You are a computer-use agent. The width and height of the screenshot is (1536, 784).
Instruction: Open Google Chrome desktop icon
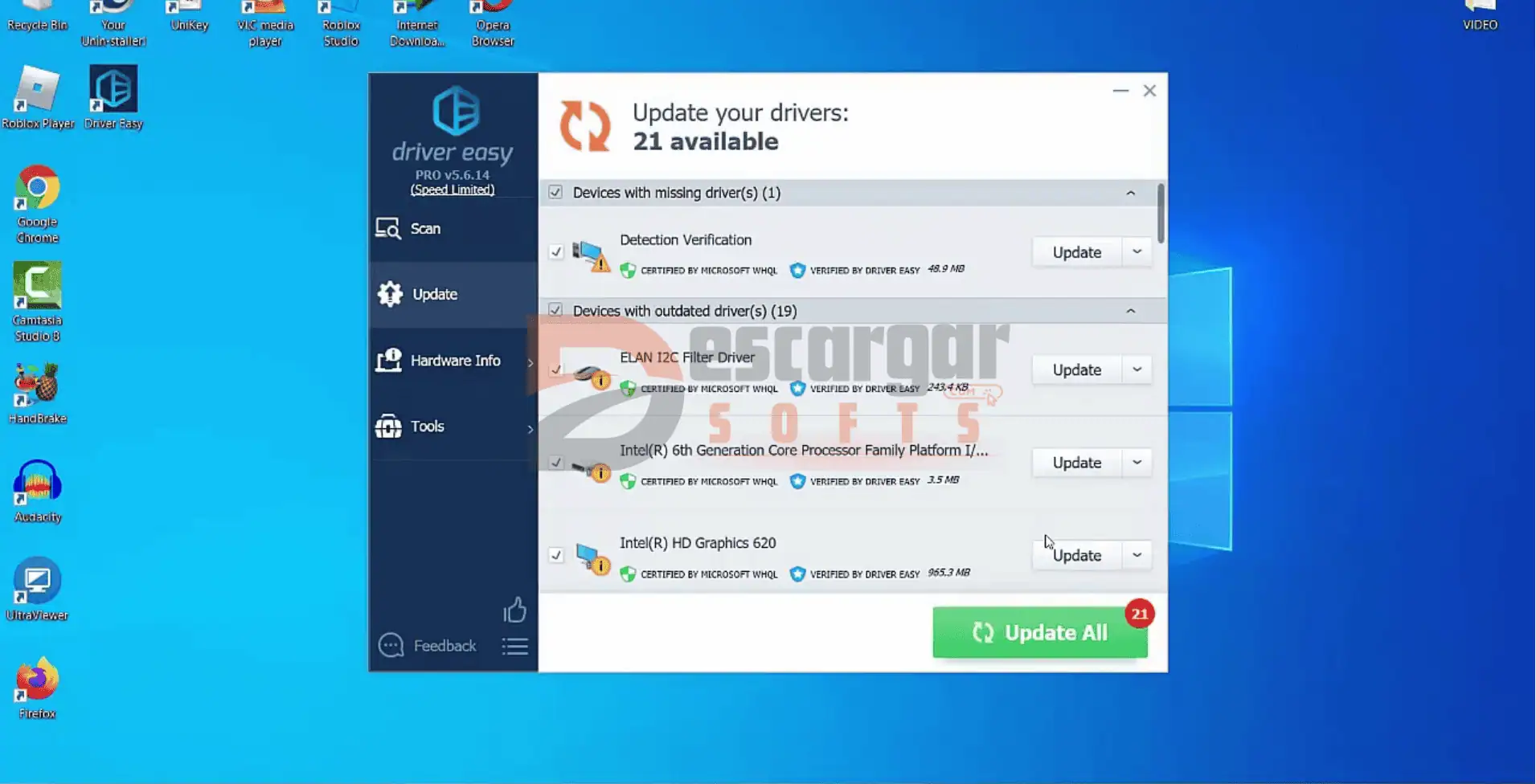pyautogui.click(x=37, y=202)
